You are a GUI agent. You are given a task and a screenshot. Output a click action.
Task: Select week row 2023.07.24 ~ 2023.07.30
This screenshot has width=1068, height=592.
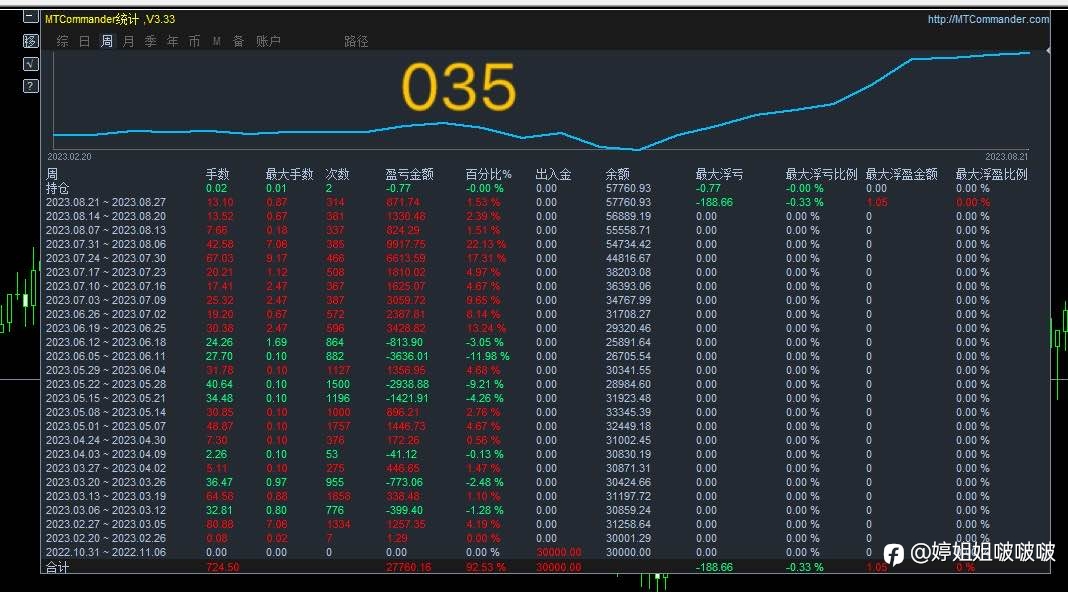pos(106,258)
